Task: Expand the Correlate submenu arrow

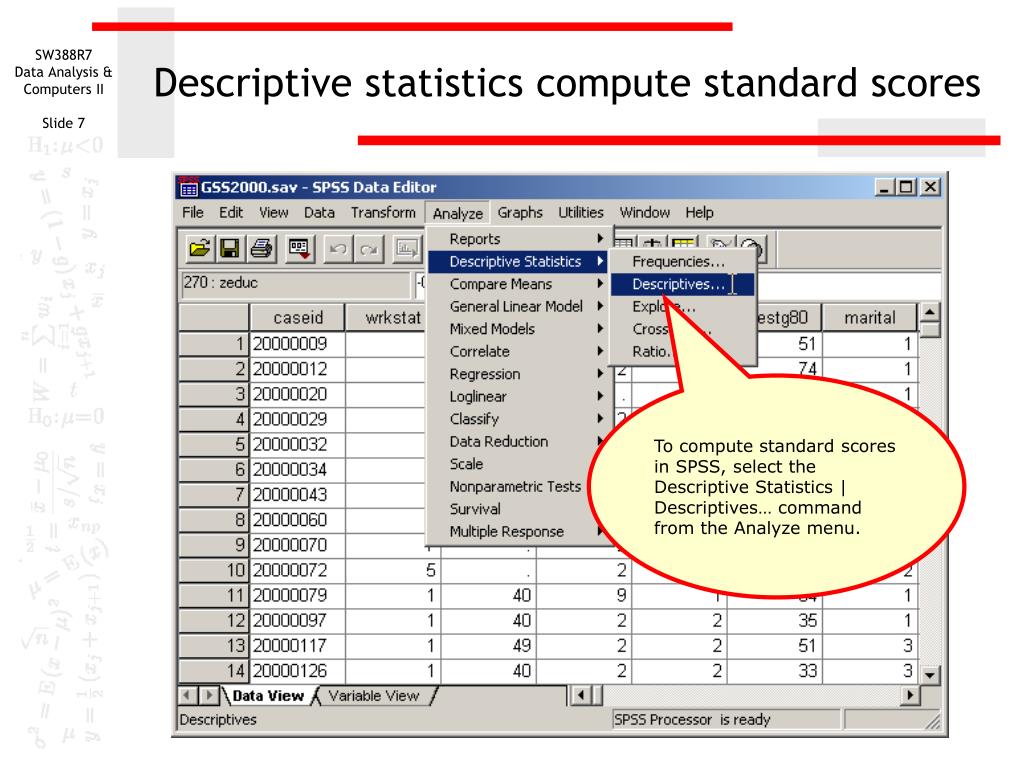Action: click(600, 351)
